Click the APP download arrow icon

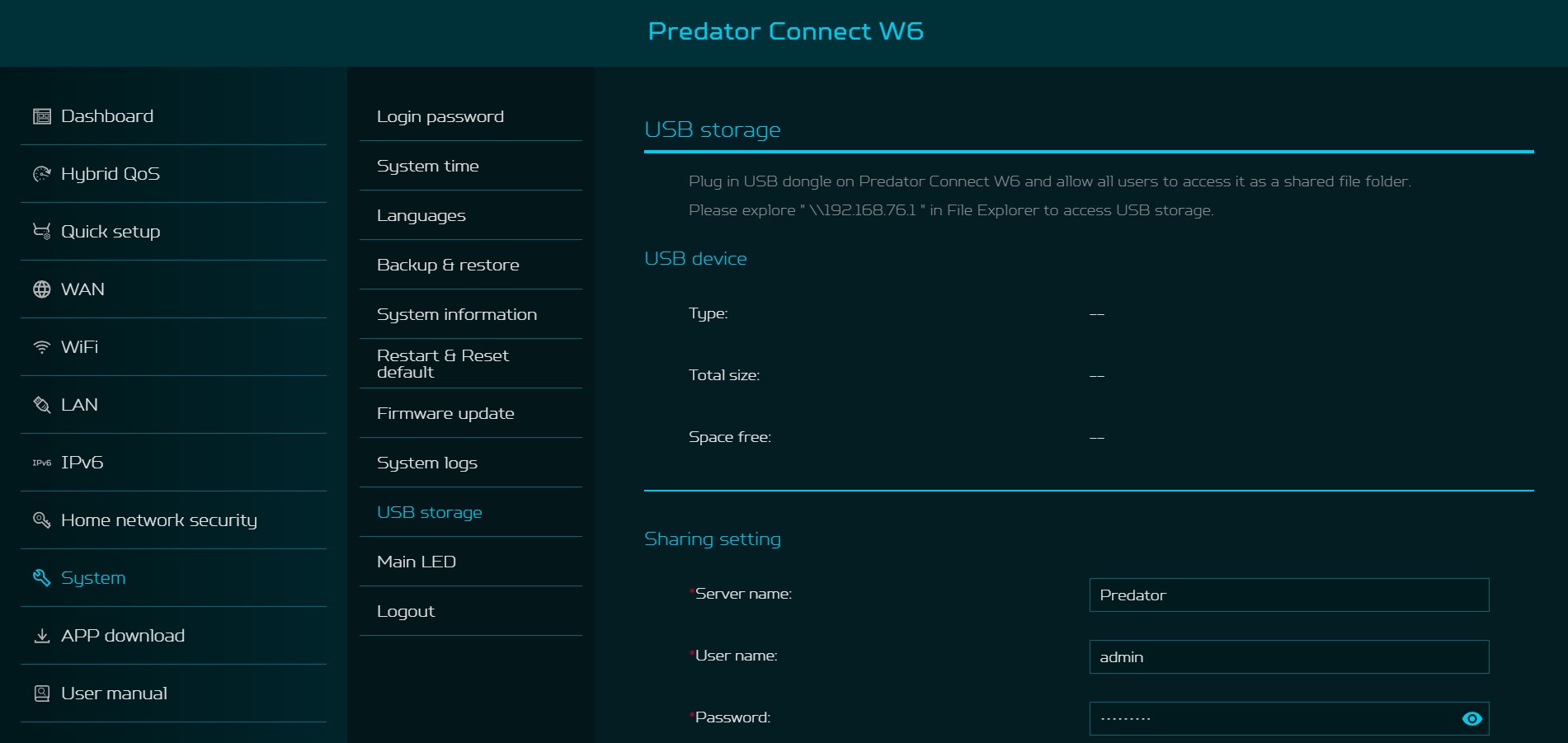[41, 636]
